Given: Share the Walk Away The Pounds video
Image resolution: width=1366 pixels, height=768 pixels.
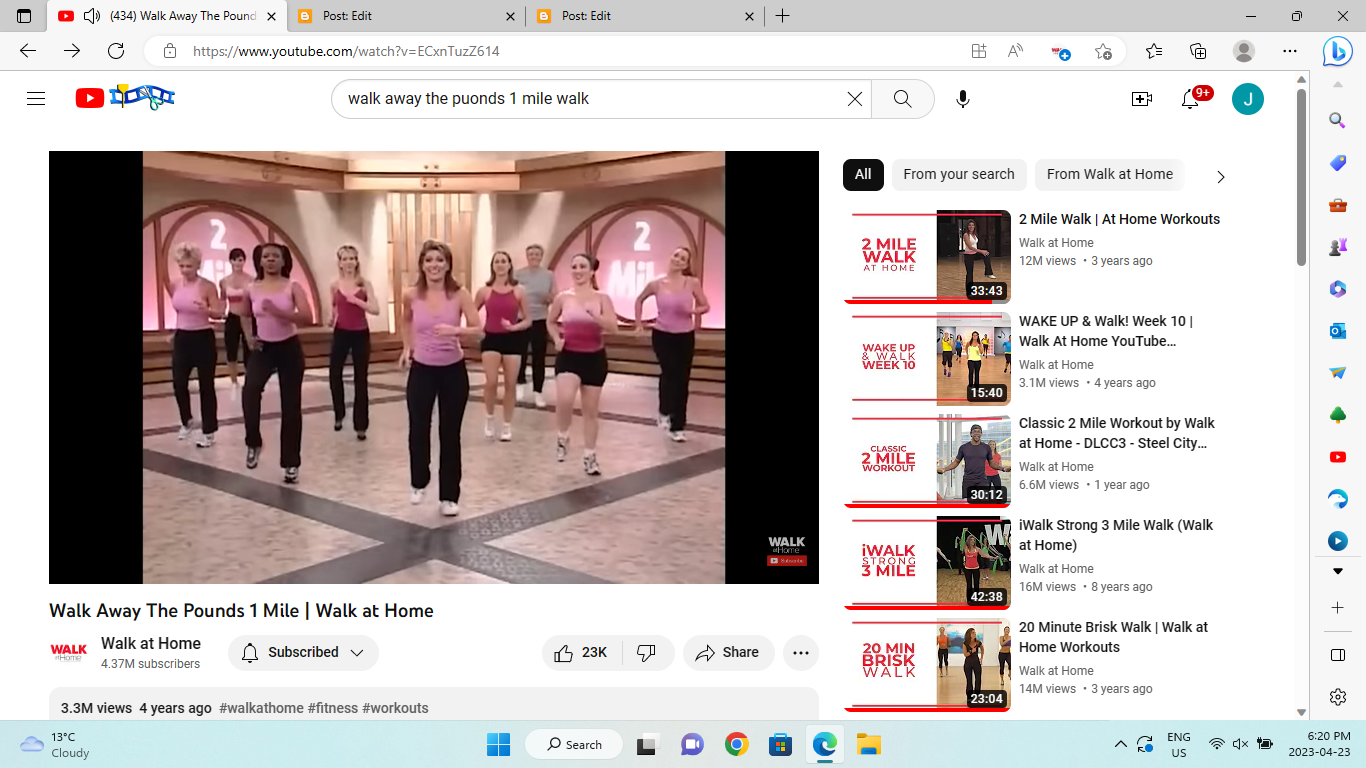Looking at the screenshot, I should [x=728, y=652].
